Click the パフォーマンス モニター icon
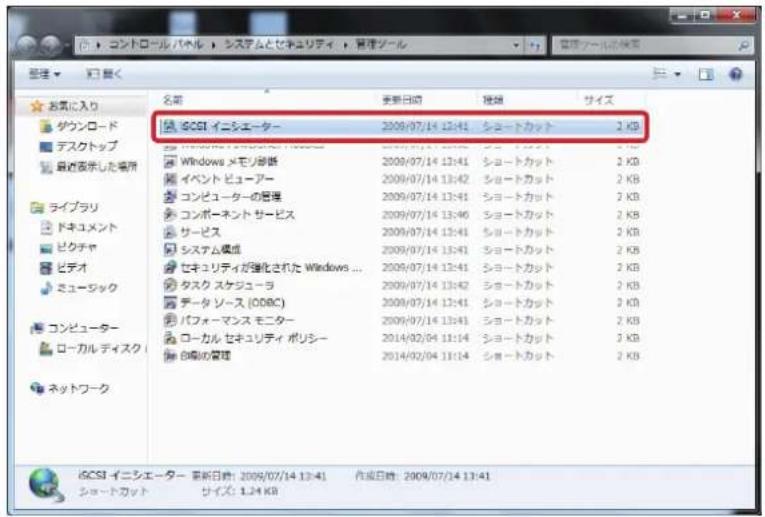This screenshot has width=765, height=517. (169, 320)
